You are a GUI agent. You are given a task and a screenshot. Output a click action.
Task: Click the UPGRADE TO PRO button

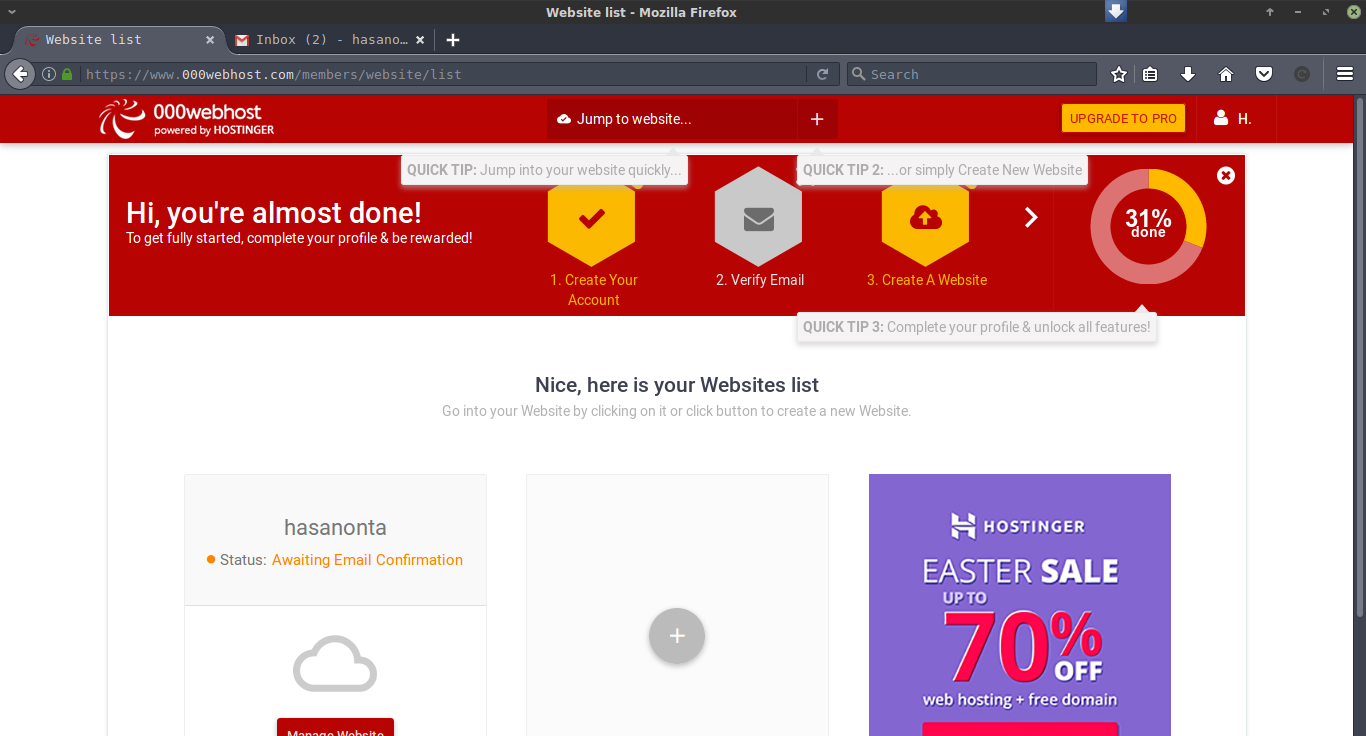pyautogui.click(x=1123, y=118)
